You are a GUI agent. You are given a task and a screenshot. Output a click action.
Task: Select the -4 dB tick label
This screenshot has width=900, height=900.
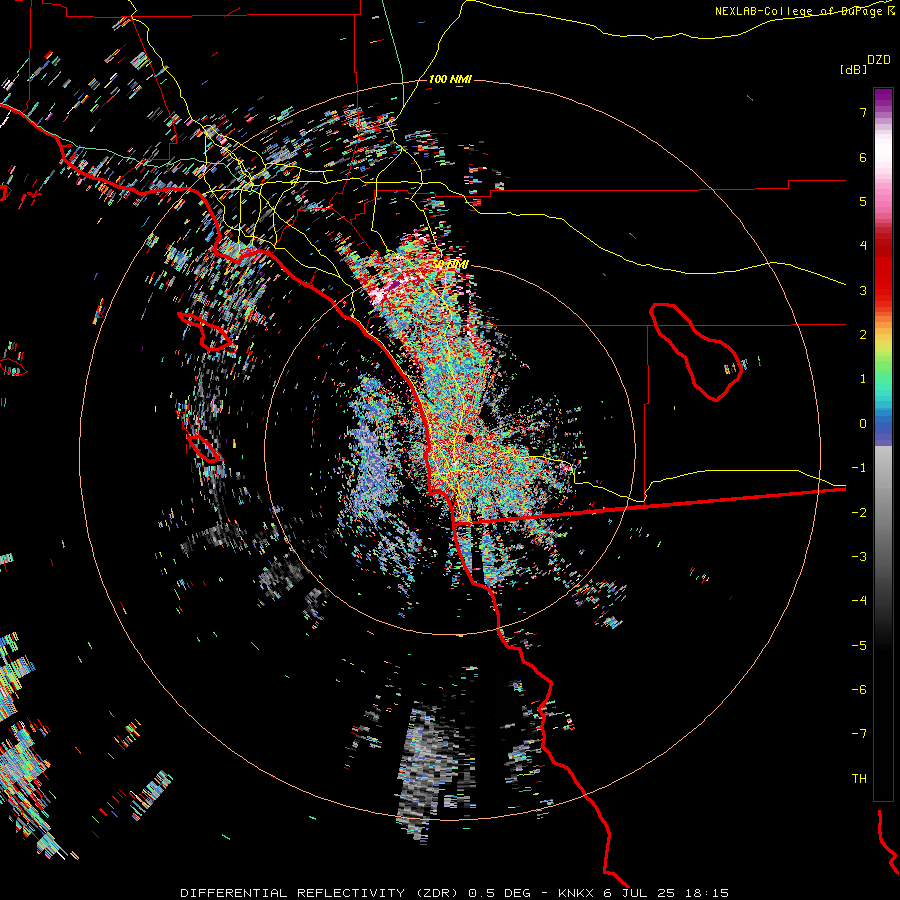[859, 600]
